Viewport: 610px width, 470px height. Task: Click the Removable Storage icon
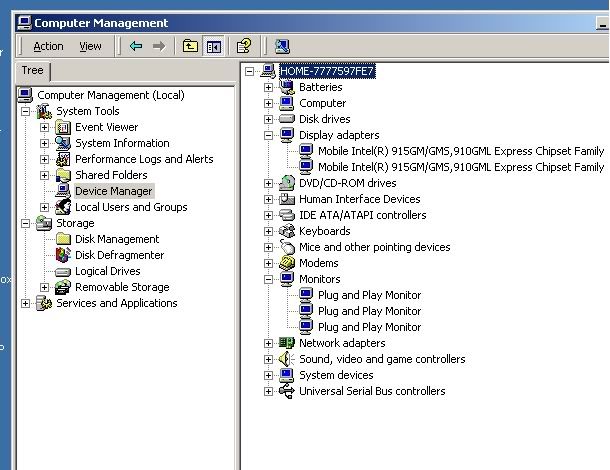63,287
